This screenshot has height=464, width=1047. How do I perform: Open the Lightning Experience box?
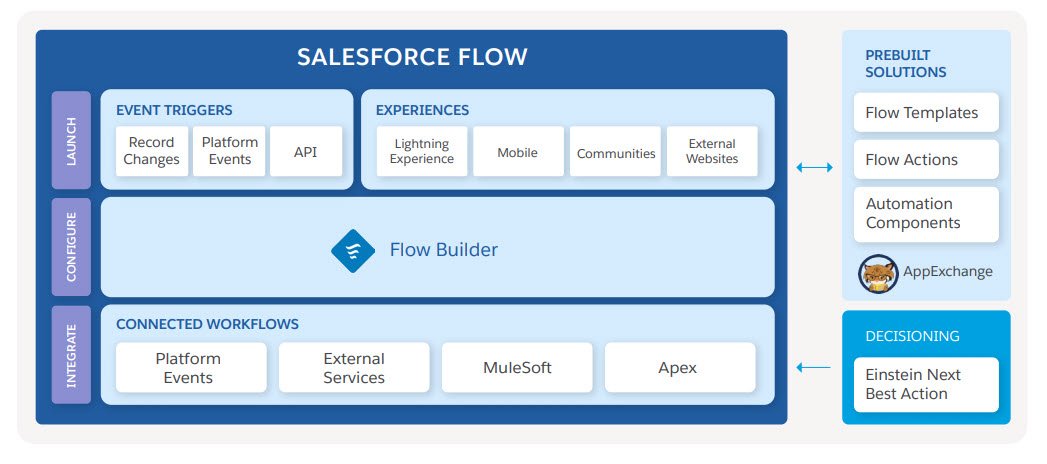[422, 152]
